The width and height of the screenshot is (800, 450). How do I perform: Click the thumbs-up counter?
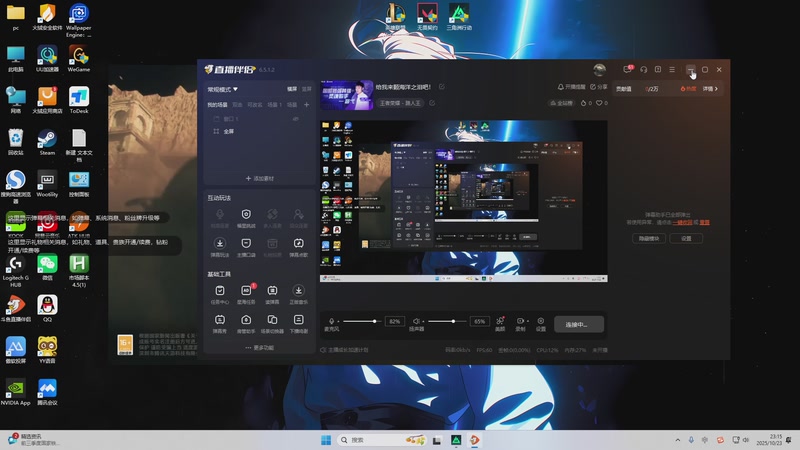586,103
